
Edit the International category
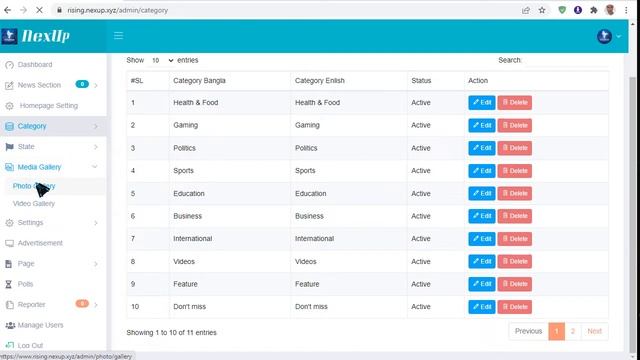pos(482,239)
